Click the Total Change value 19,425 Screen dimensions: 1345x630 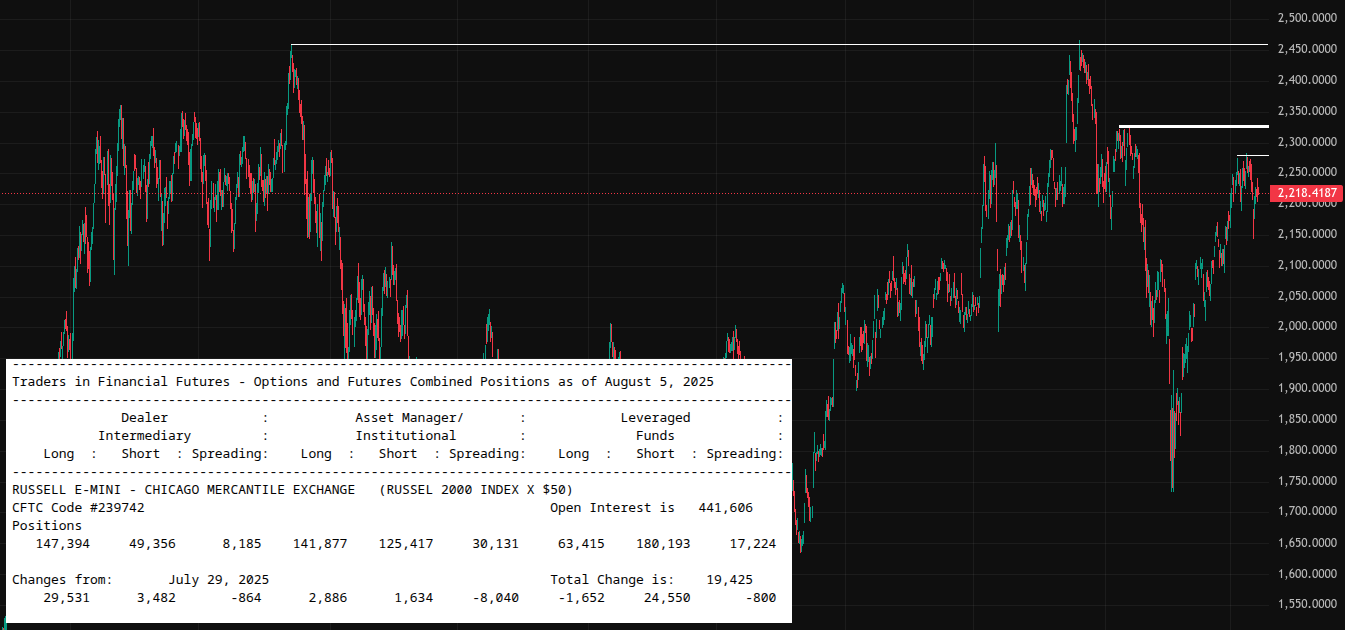[730, 579]
